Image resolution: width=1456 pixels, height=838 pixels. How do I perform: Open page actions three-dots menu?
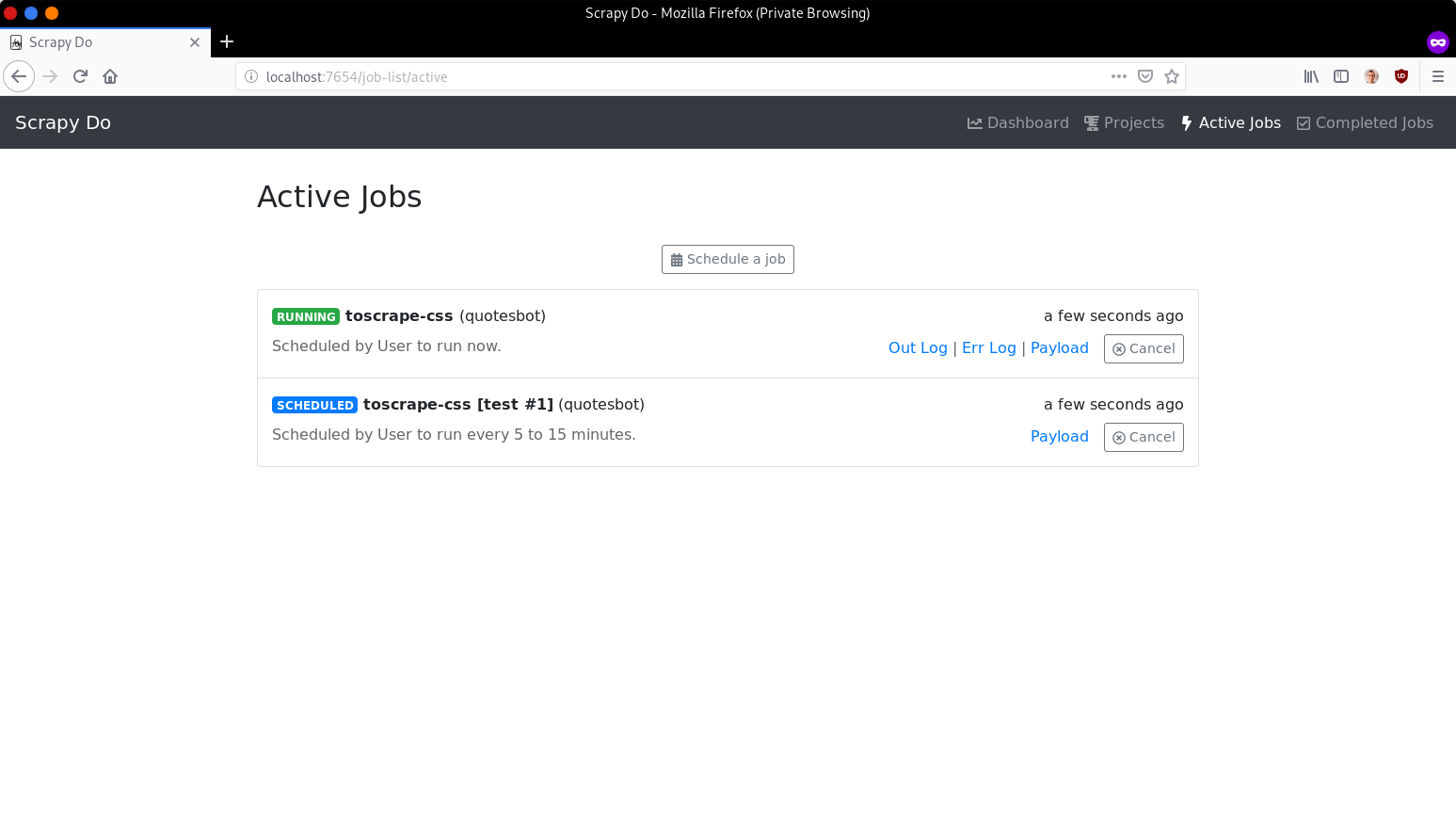point(1119,76)
